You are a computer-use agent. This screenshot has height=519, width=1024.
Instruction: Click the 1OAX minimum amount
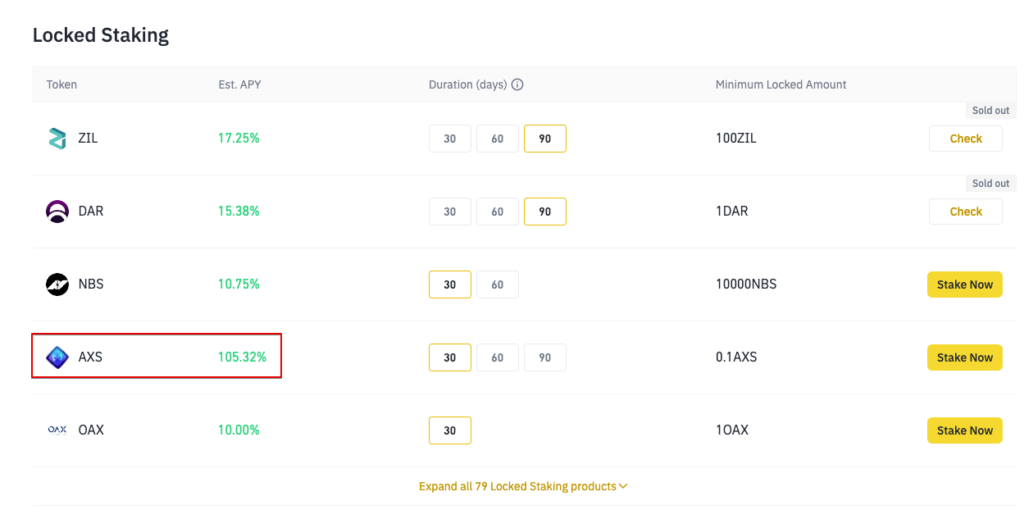732,430
